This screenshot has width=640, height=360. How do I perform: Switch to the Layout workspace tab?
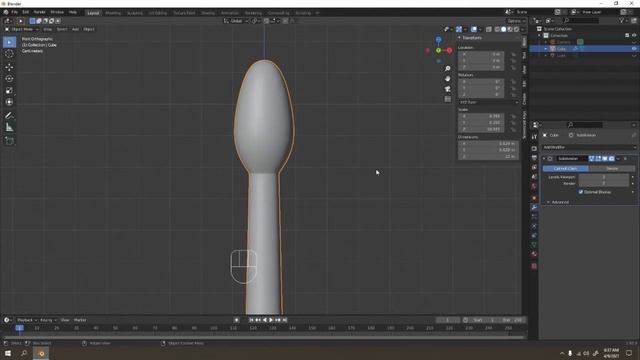(93, 13)
